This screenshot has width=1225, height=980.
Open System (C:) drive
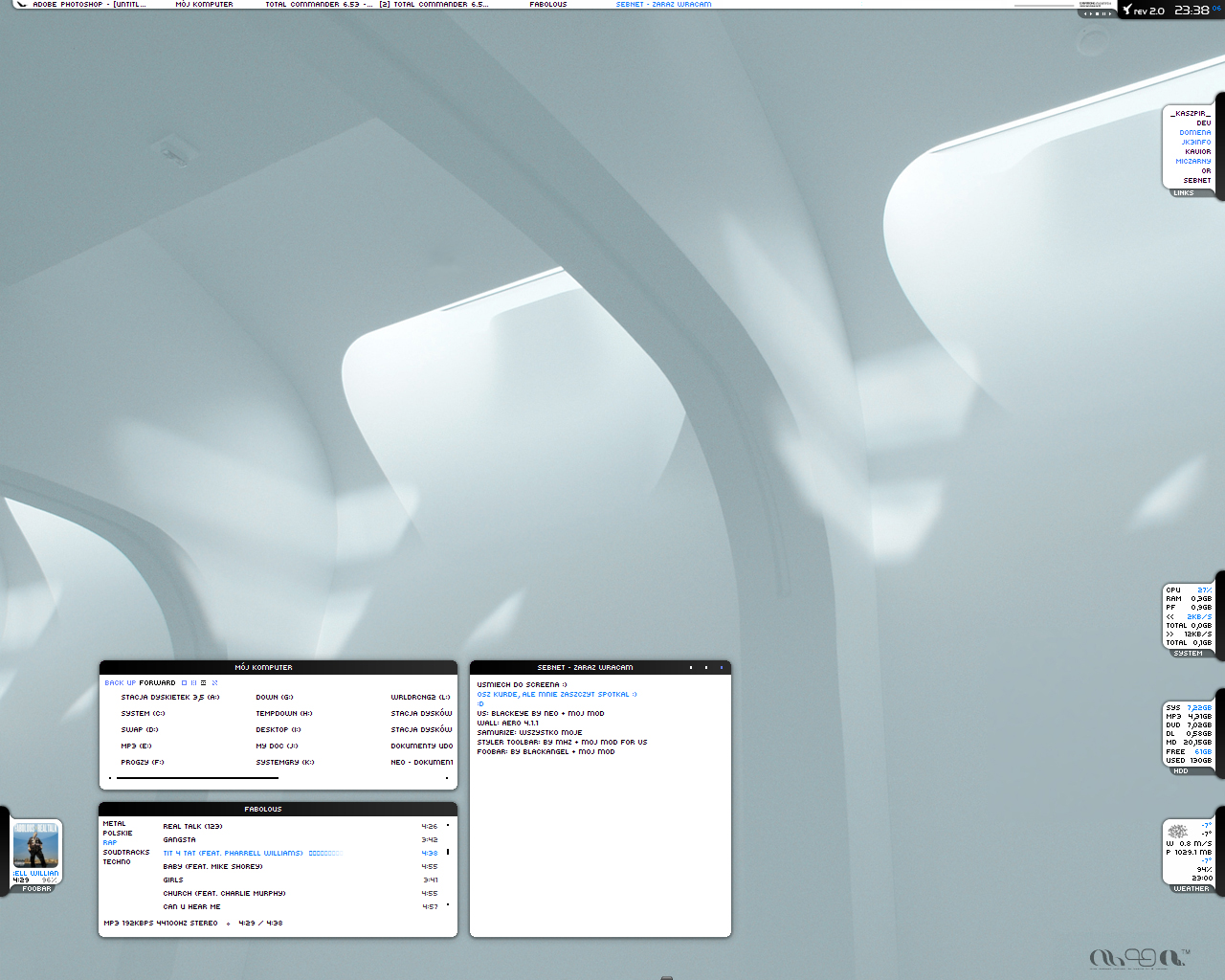pos(143,714)
